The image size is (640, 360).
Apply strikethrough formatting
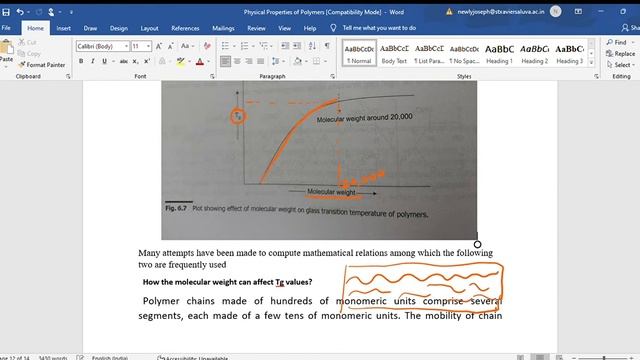123,61
